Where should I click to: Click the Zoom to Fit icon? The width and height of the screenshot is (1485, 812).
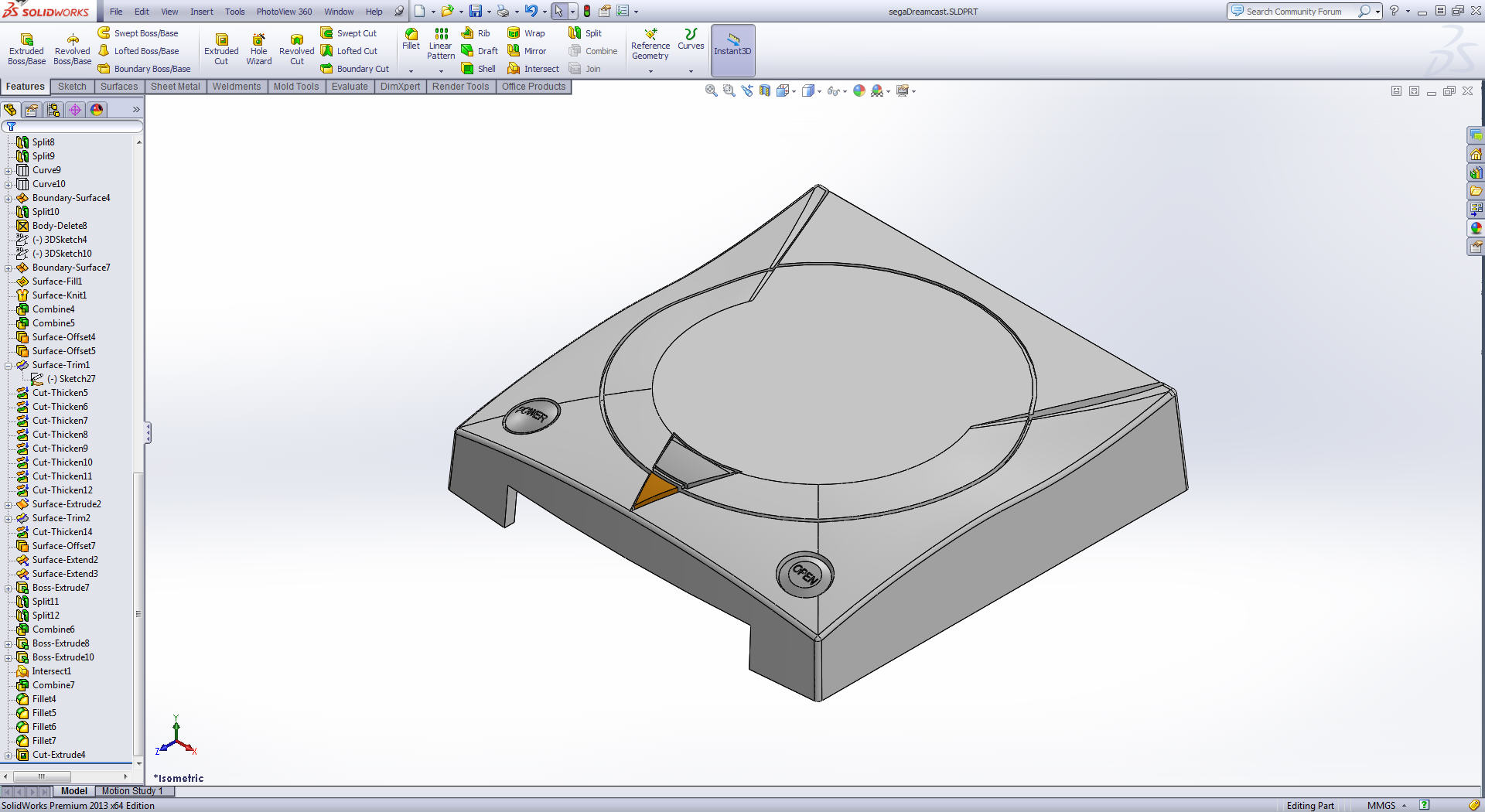pyautogui.click(x=711, y=91)
